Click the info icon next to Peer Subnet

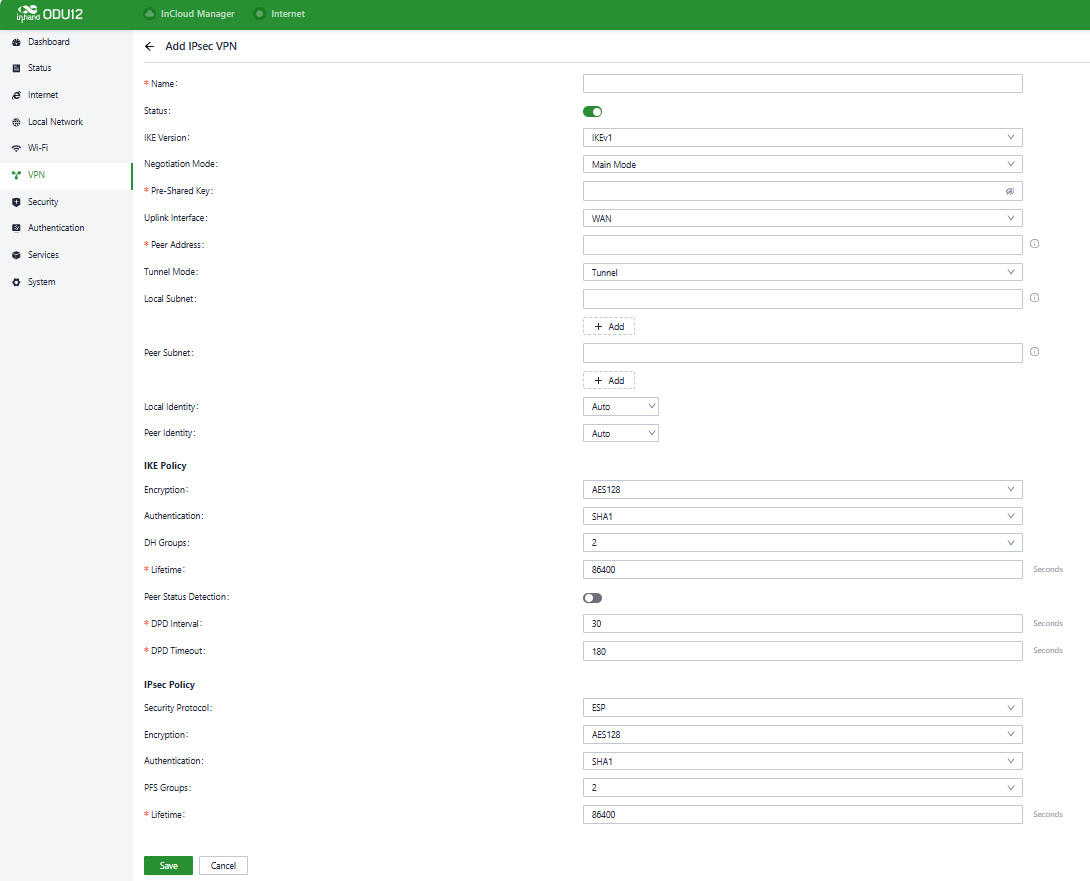[1034, 352]
